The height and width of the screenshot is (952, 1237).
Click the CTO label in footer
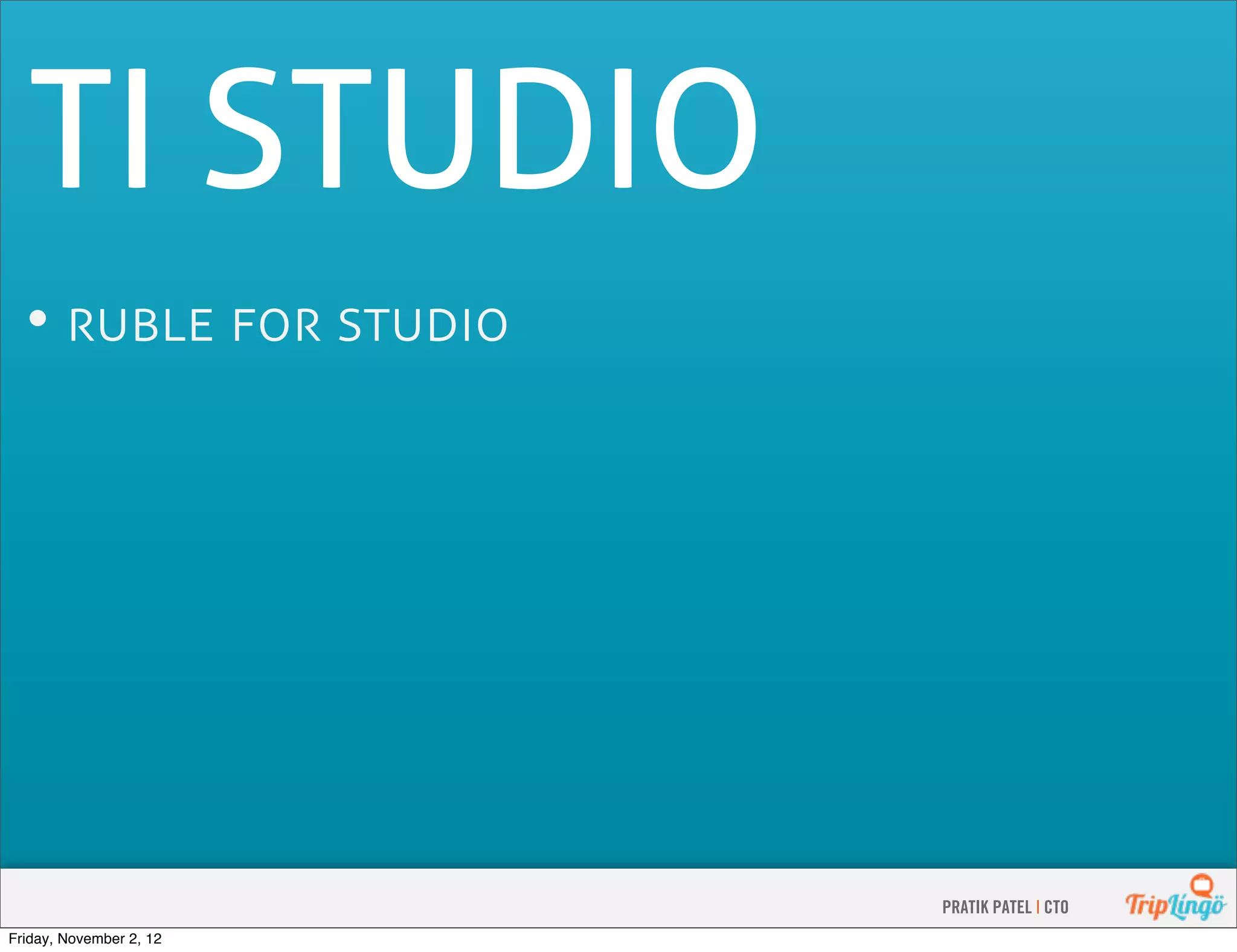pos(1056,907)
